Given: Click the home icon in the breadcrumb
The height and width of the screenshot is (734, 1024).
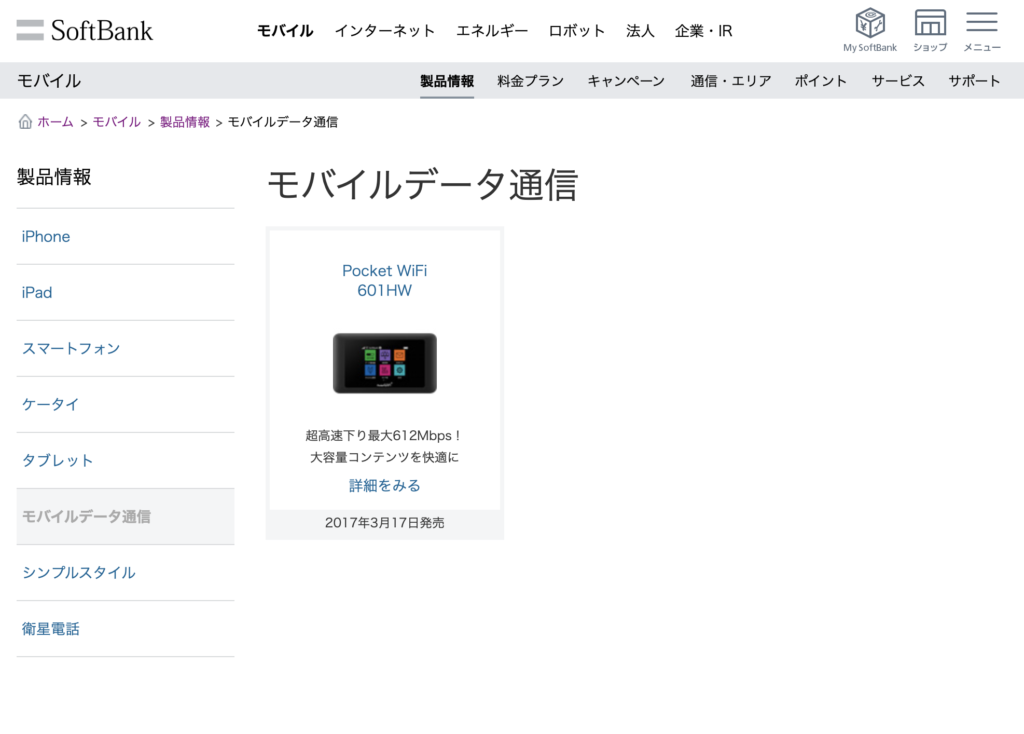Looking at the screenshot, I should tap(25, 121).
